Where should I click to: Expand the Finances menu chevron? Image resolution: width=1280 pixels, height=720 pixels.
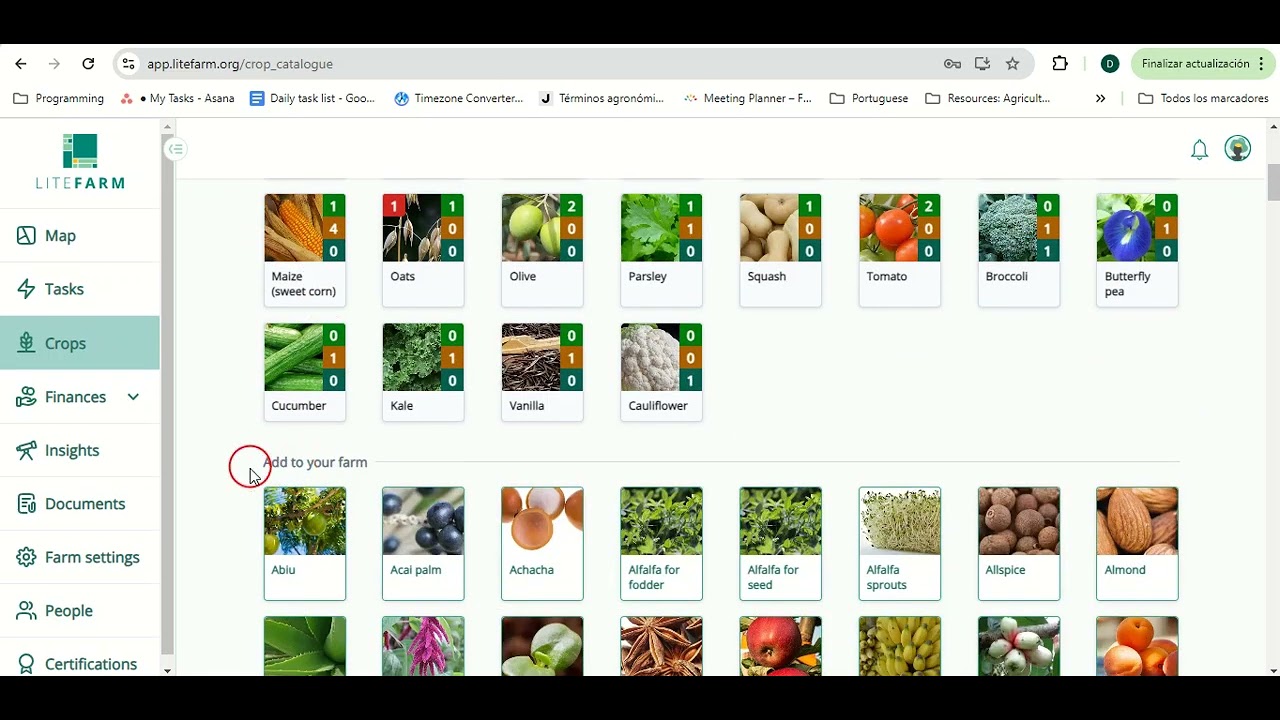(x=133, y=397)
